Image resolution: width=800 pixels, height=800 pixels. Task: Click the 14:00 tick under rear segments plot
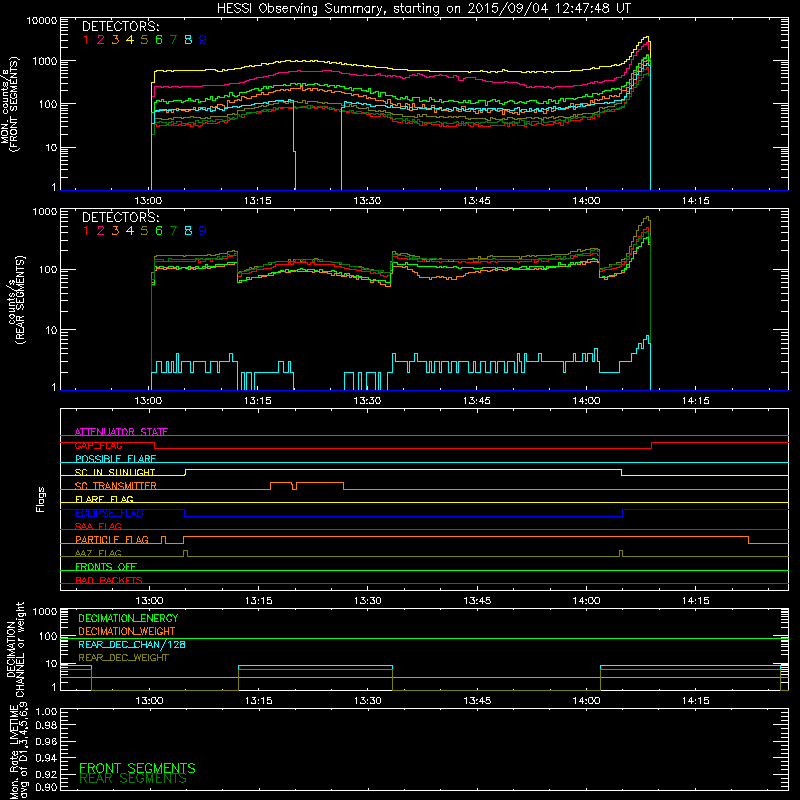pyautogui.click(x=586, y=401)
